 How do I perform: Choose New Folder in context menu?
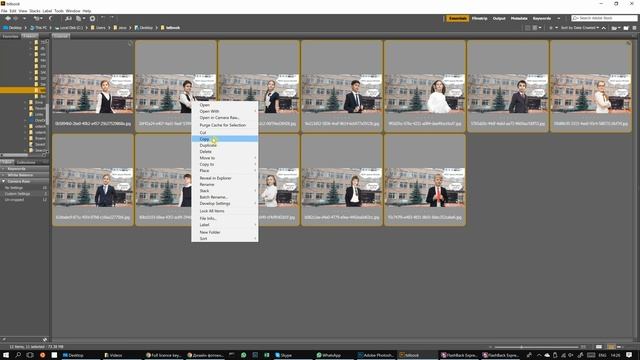(224, 232)
